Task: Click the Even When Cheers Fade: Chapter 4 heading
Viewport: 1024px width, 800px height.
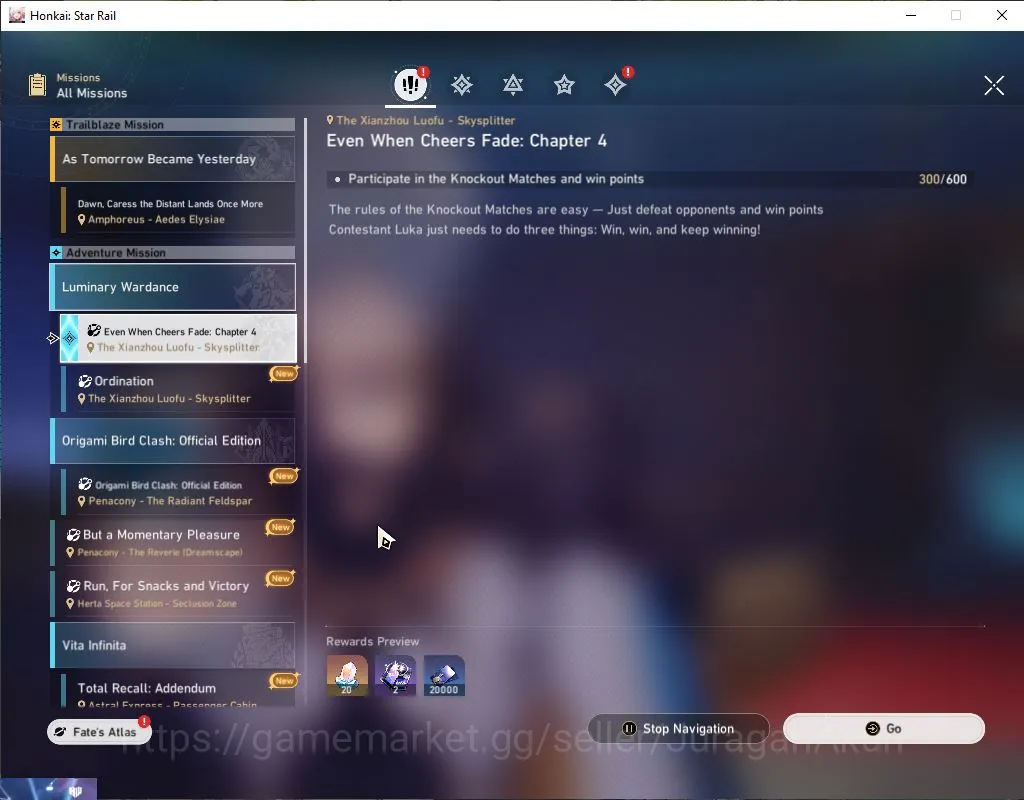Action: coord(466,140)
